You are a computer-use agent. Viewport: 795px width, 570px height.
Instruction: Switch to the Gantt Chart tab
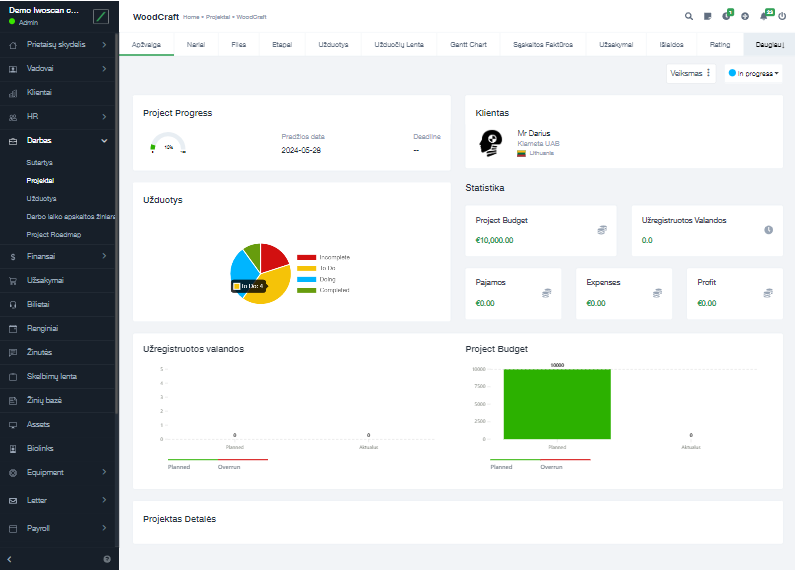(469, 45)
